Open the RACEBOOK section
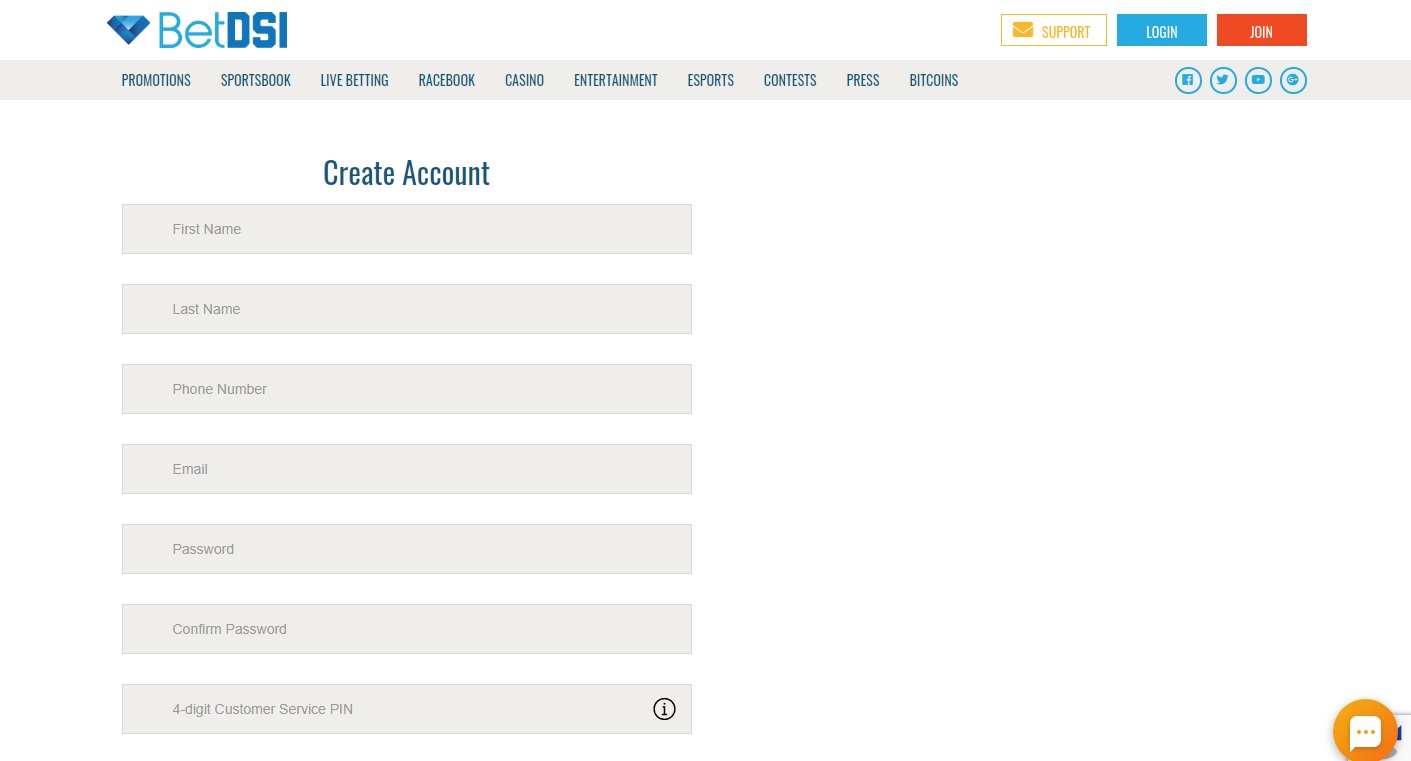Screen dimensions: 1411x761 point(447,80)
